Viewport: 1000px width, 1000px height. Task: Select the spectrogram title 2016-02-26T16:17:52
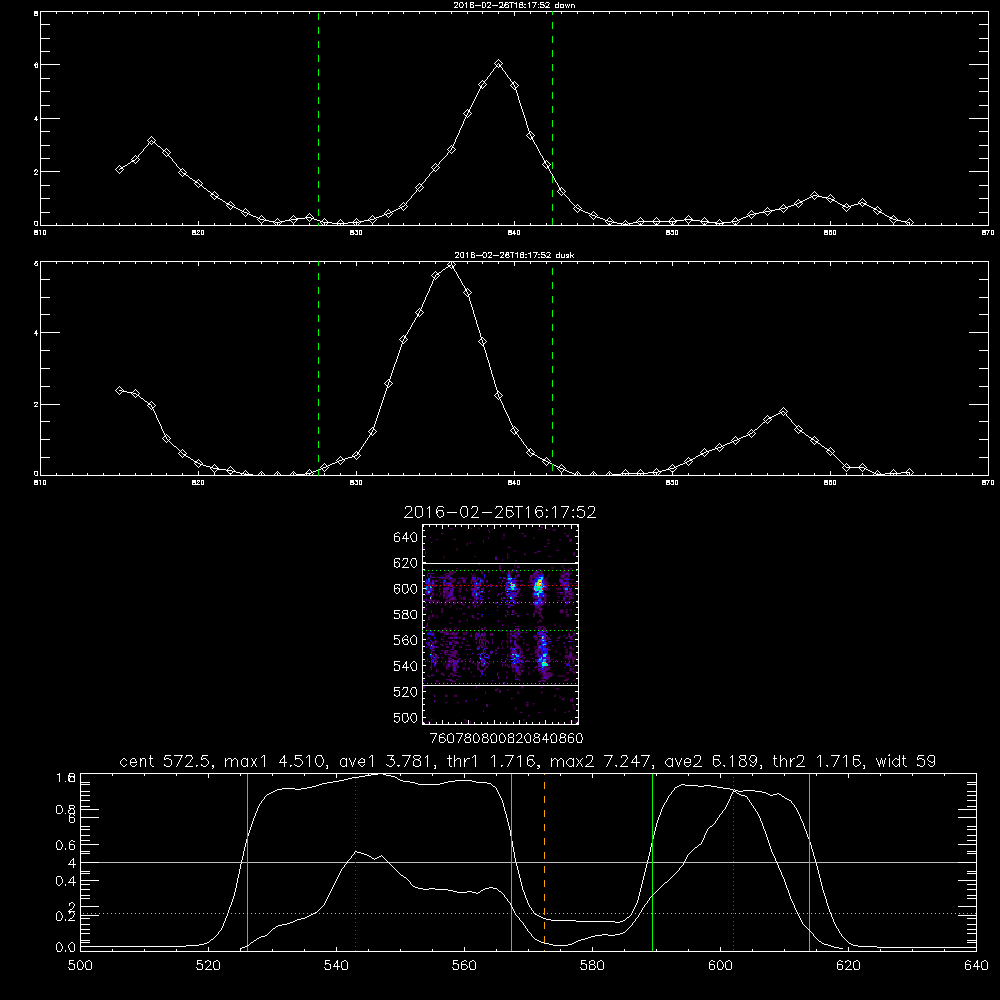click(500, 512)
